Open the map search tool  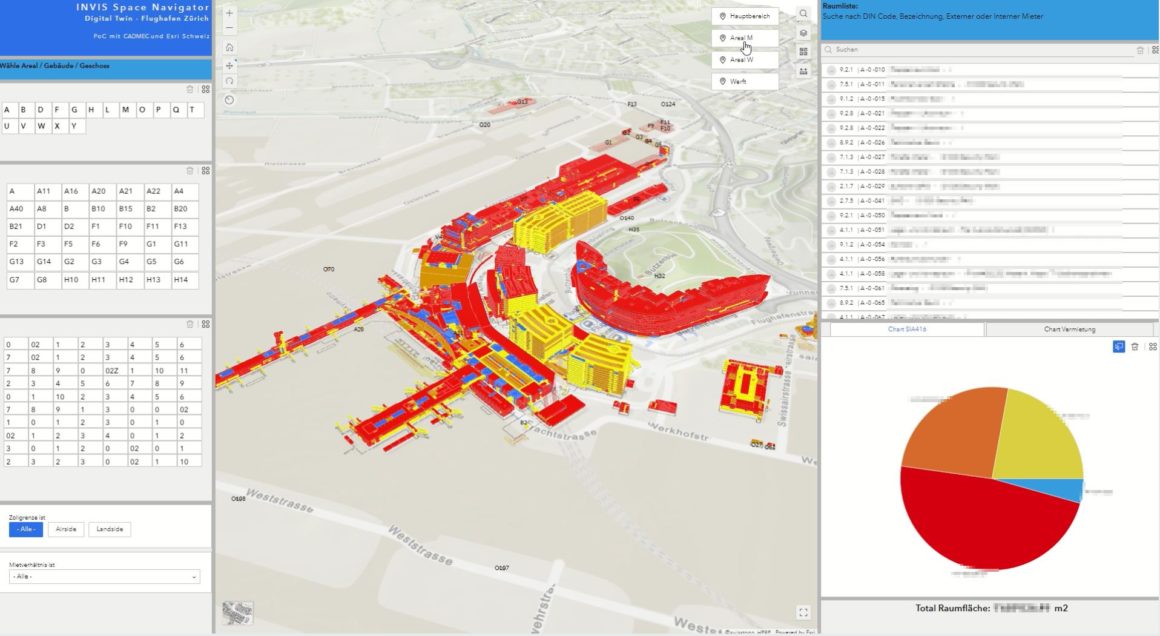pos(804,14)
